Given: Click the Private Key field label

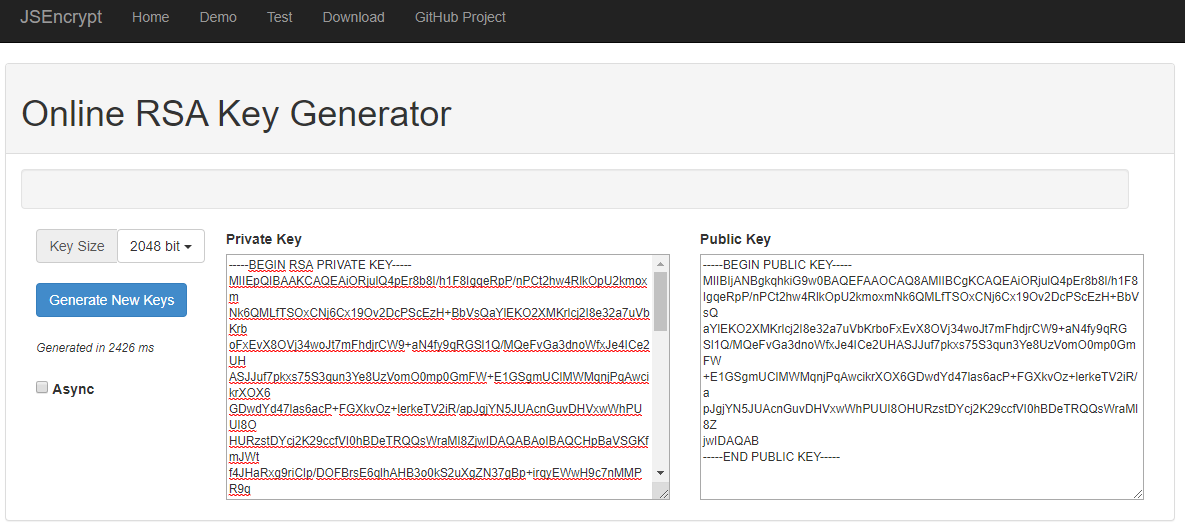Looking at the screenshot, I should tap(264, 239).
